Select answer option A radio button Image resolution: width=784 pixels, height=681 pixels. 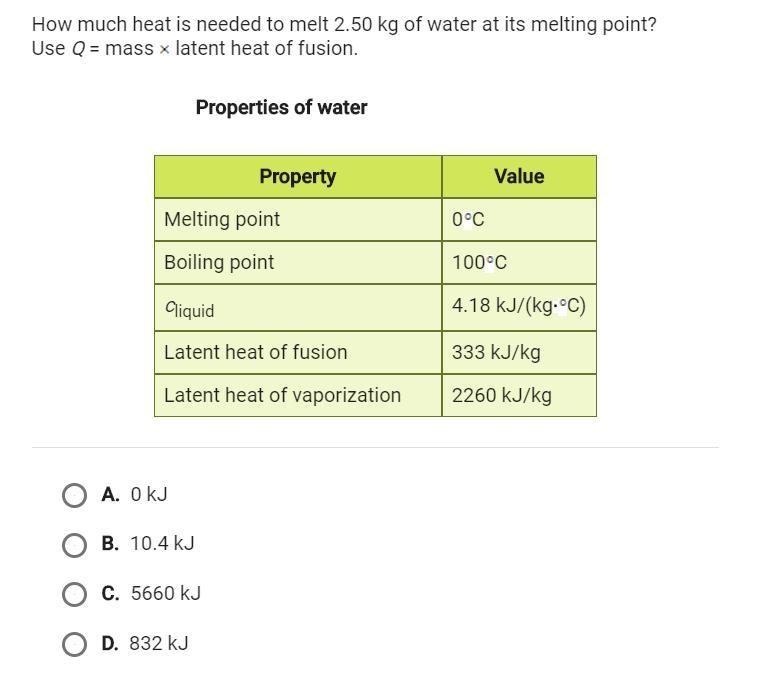pos(74,496)
